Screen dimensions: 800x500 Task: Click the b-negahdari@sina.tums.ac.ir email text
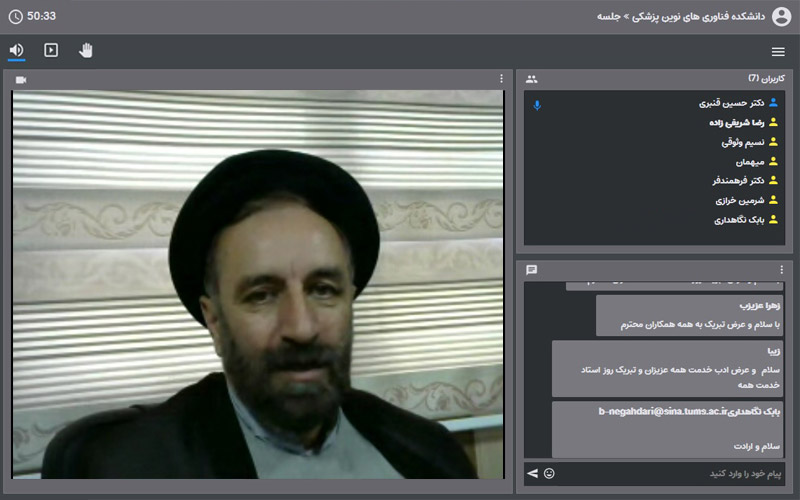662,411
